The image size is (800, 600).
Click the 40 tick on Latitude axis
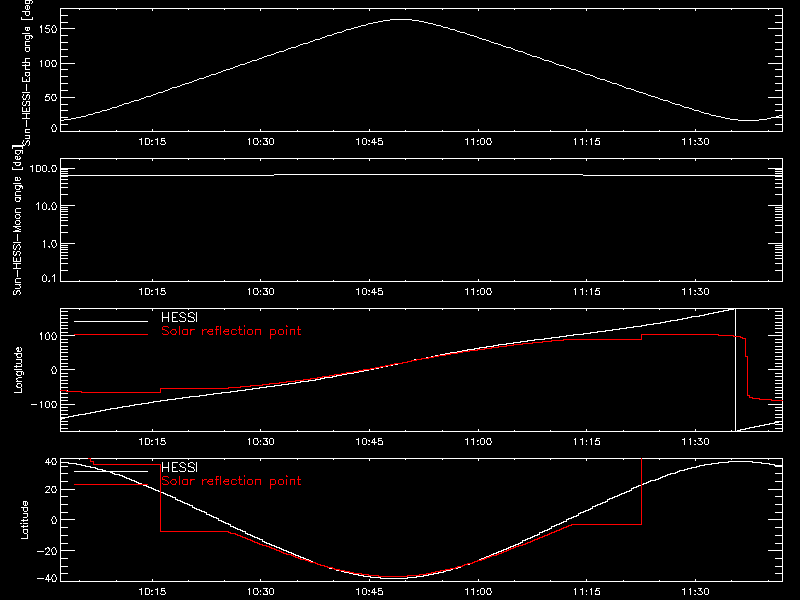point(51,461)
